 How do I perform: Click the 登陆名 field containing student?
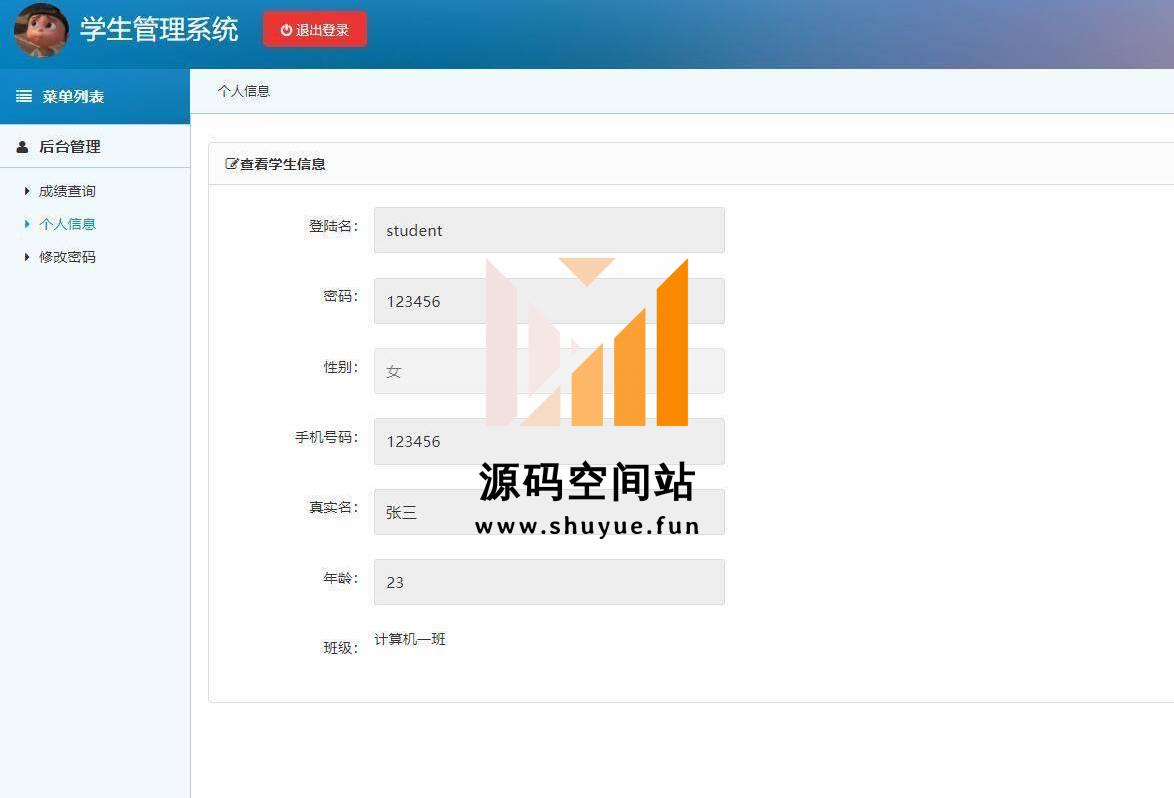[x=549, y=230]
